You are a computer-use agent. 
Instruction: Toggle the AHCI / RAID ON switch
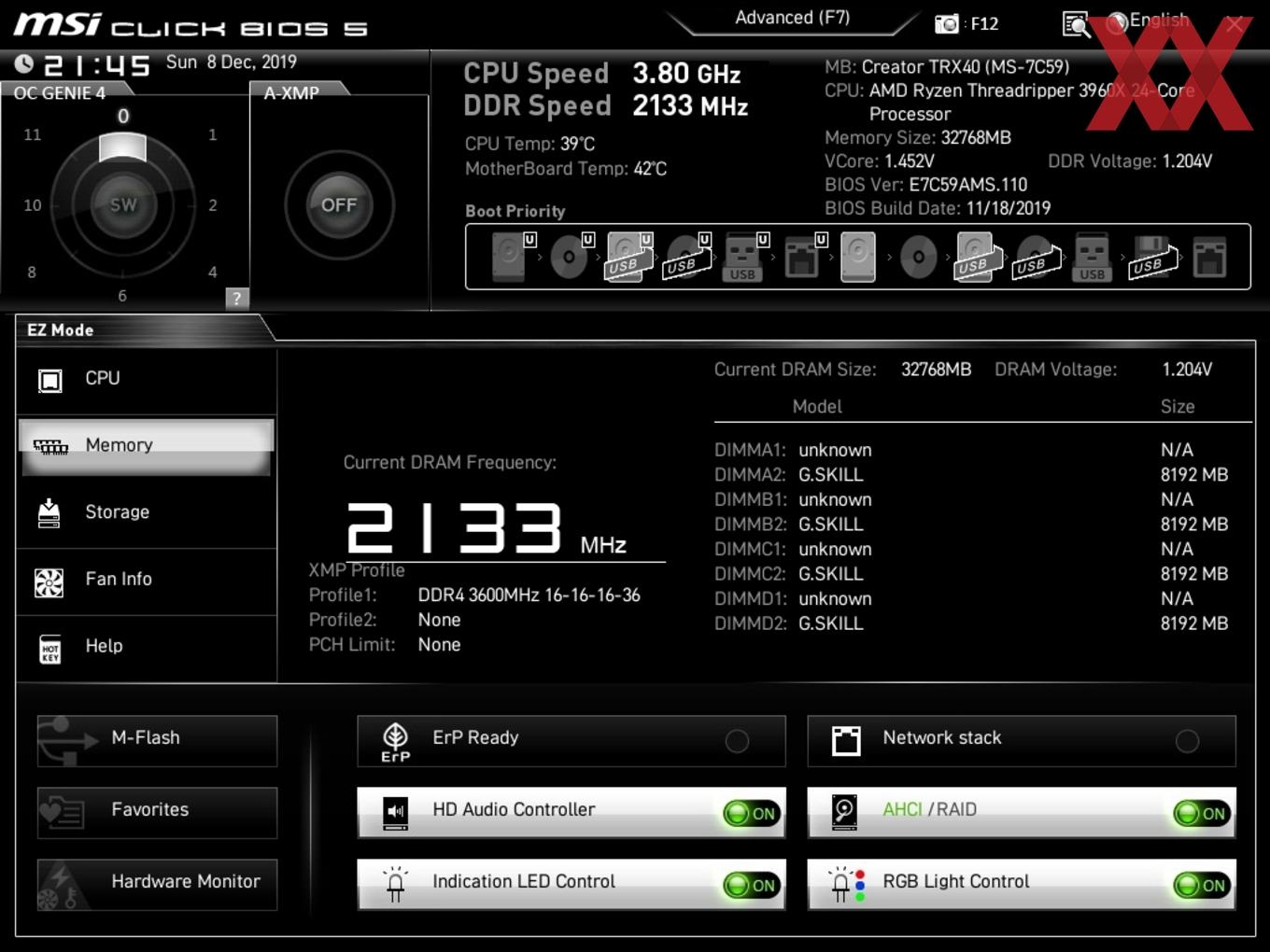1202,814
